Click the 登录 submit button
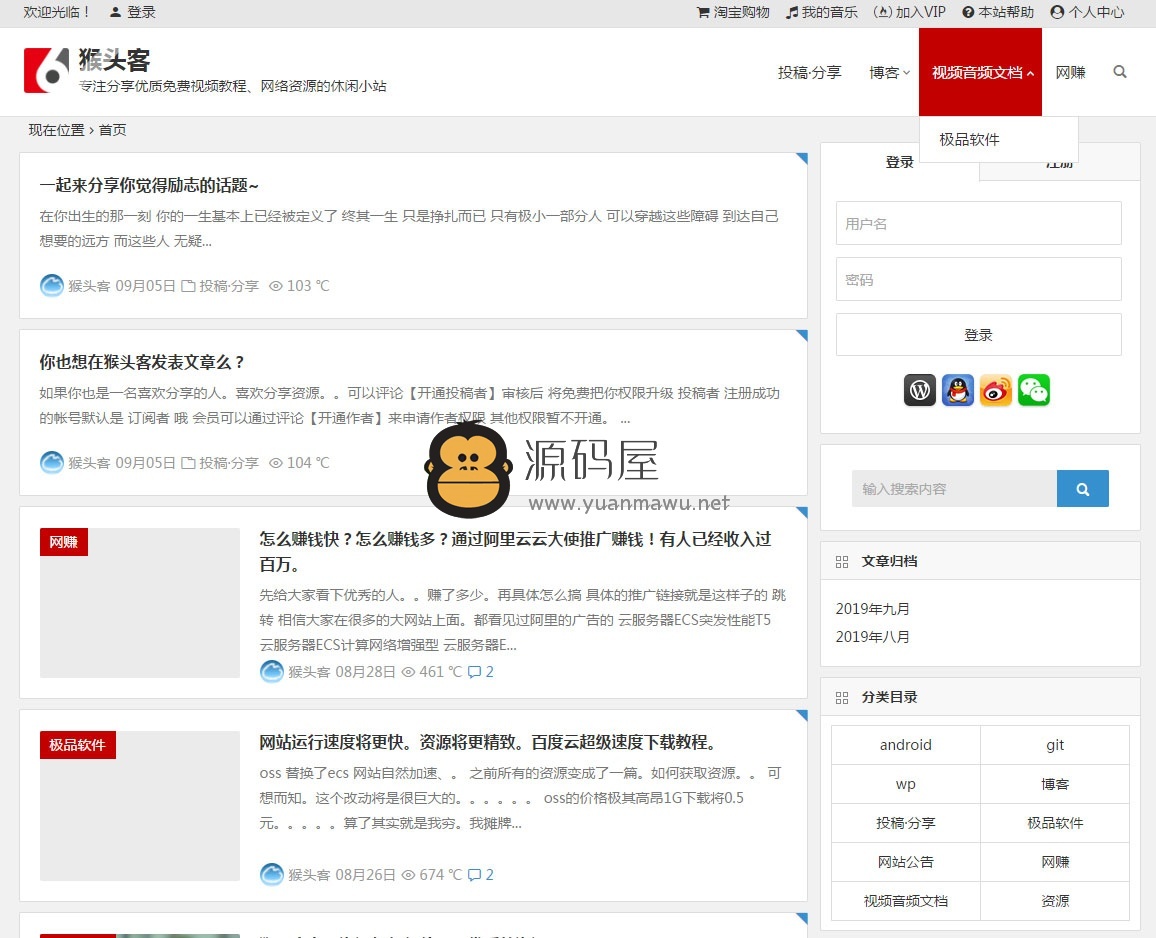Image resolution: width=1156 pixels, height=938 pixels. 978,335
